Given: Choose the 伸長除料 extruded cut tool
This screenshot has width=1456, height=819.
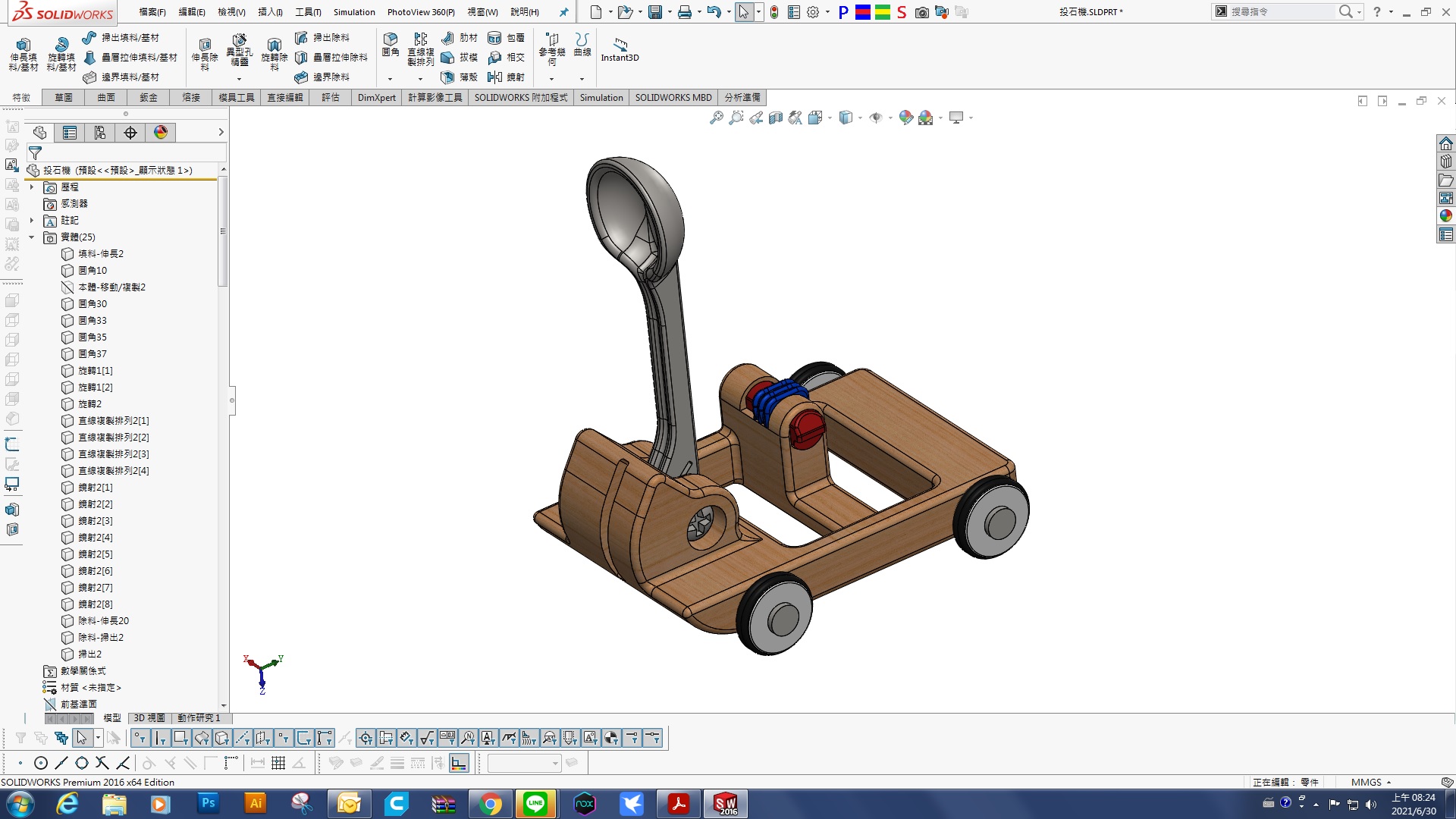Looking at the screenshot, I should (x=205, y=55).
